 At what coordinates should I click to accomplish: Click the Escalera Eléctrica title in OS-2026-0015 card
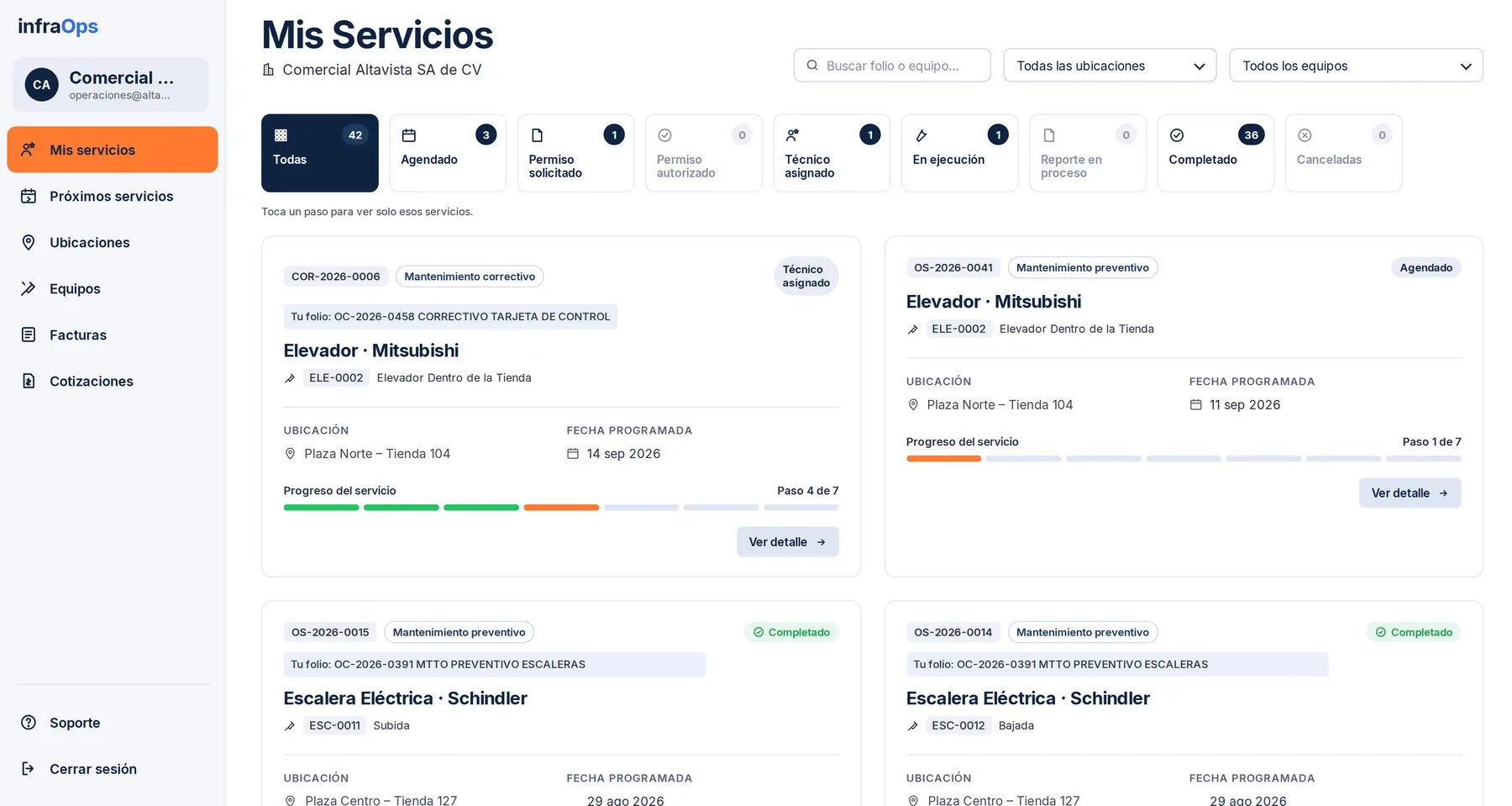(x=406, y=698)
